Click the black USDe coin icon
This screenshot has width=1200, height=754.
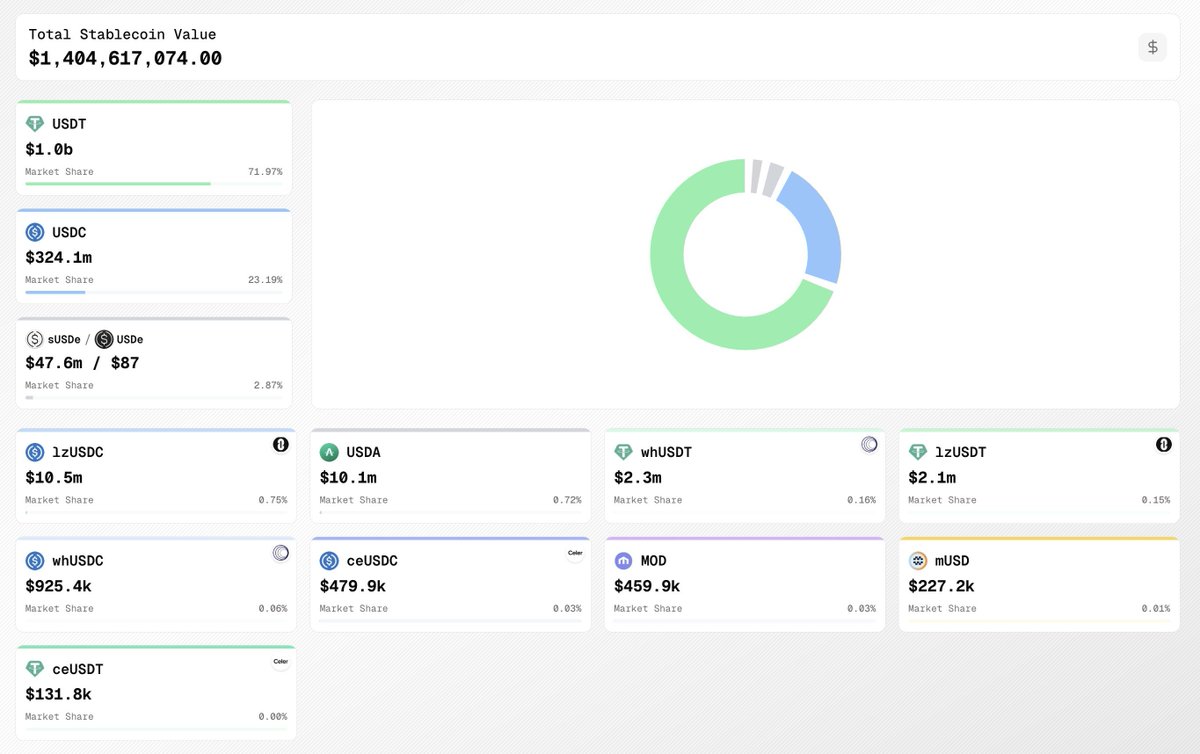click(104, 339)
